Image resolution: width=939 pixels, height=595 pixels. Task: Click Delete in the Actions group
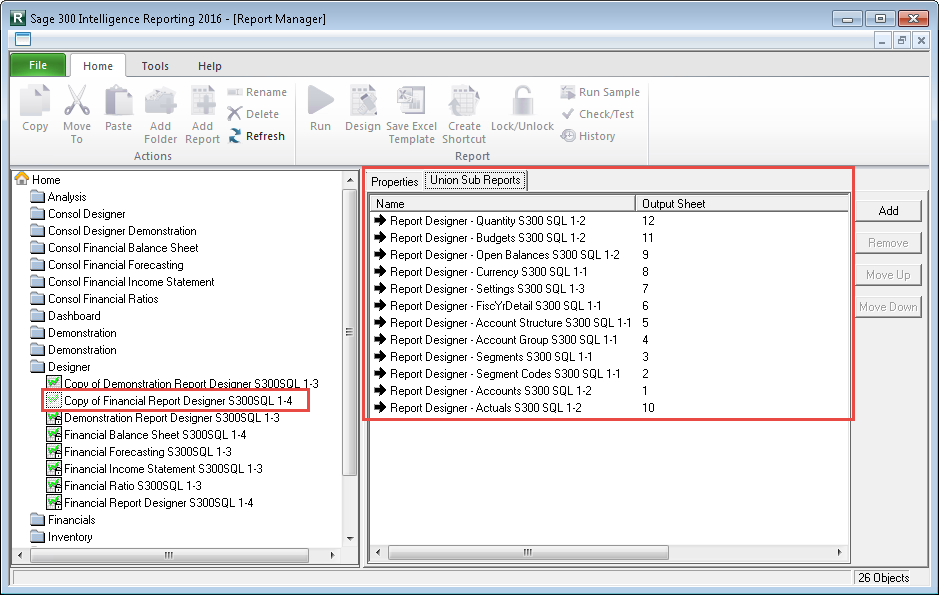(x=253, y=114)
